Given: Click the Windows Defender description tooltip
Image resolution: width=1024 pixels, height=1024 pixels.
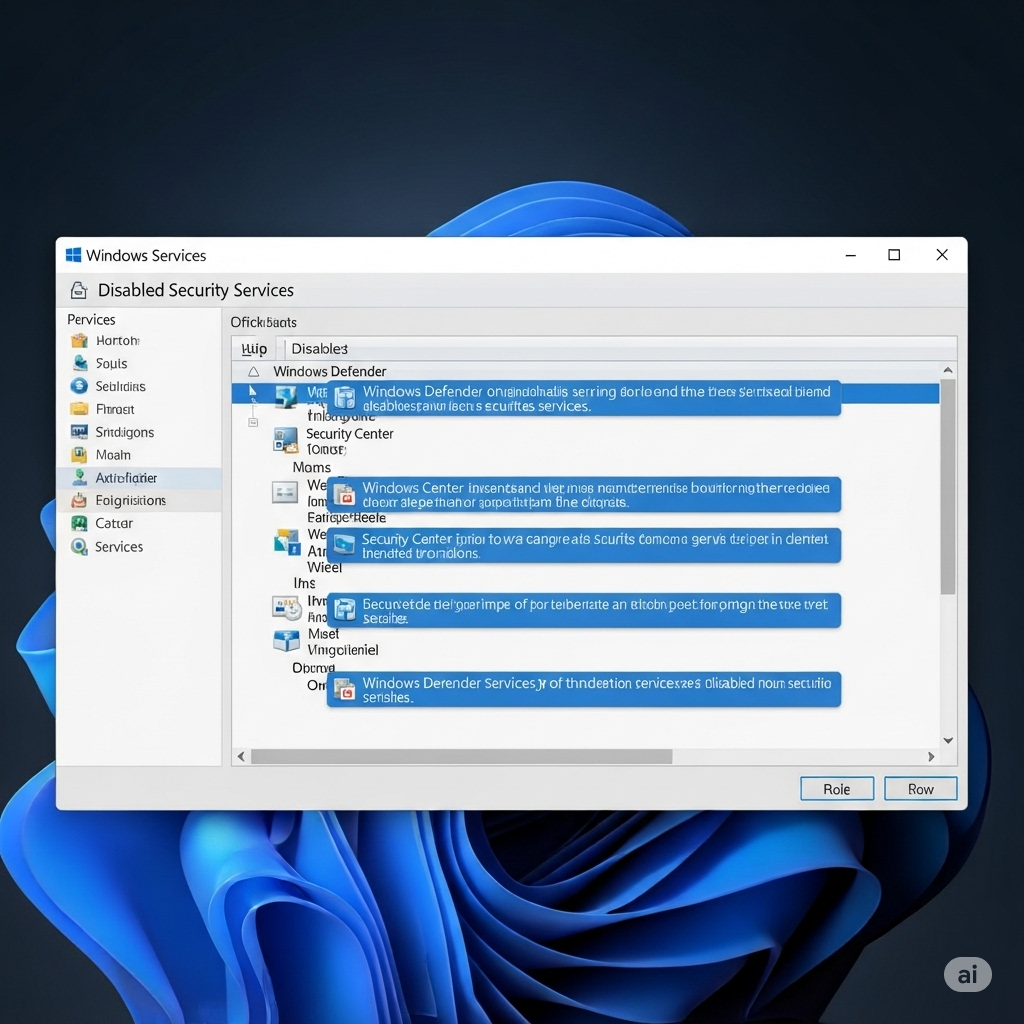Looking at the screenshot, I should pos(584,398).
